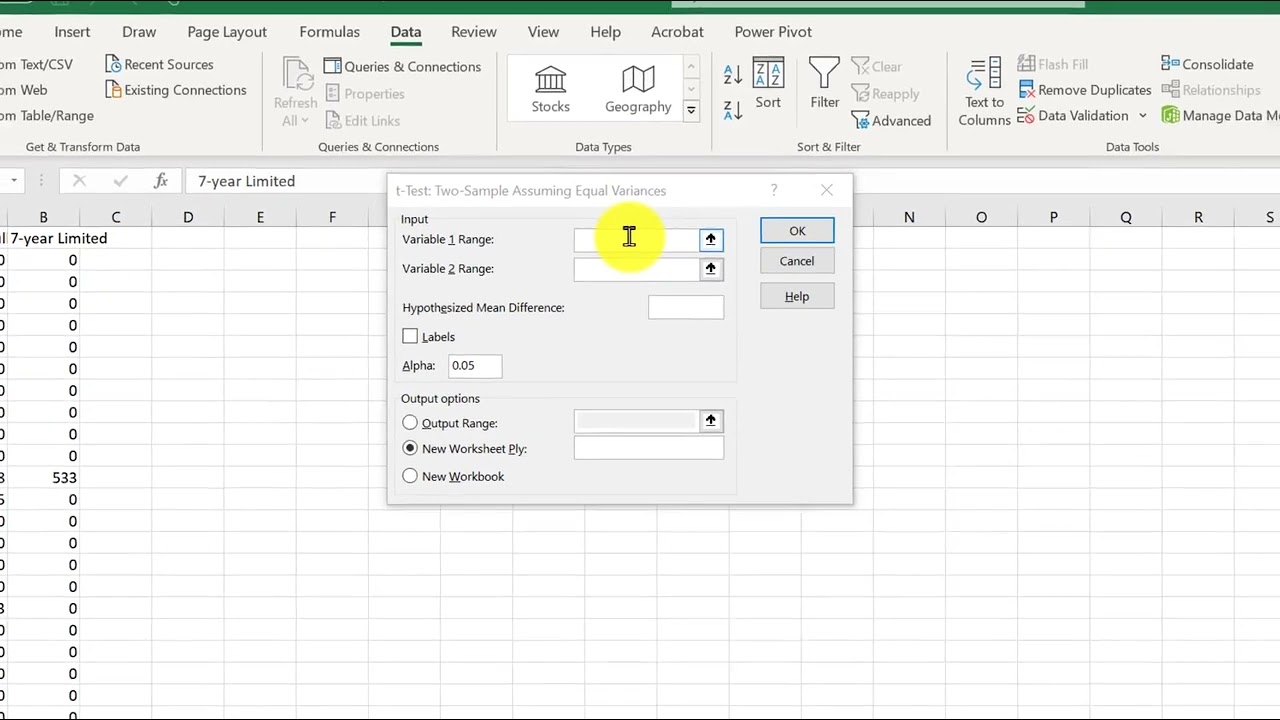Click Help button in t-Test dialog

click(x=797, y=296)
